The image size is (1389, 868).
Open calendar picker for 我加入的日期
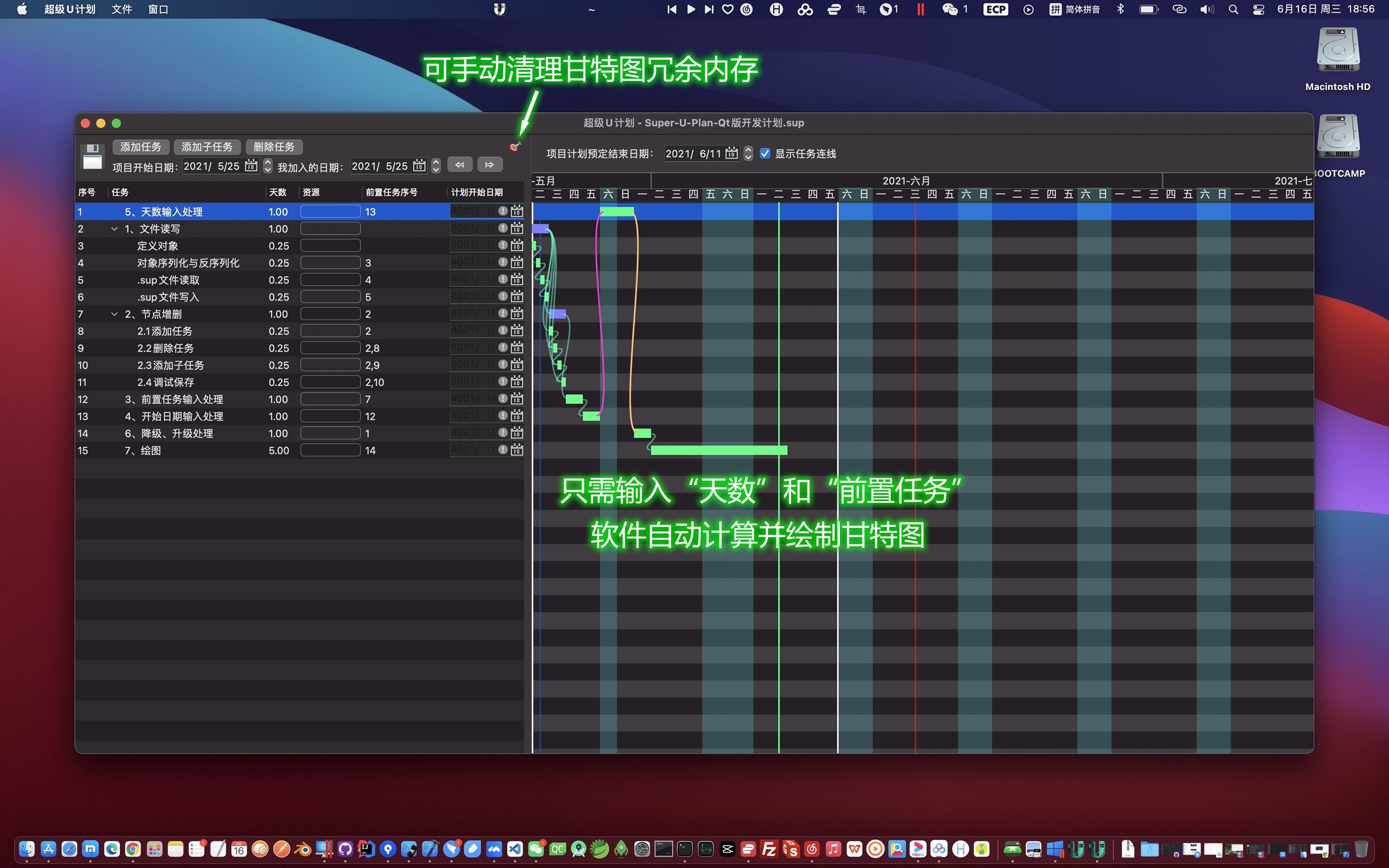(x=419, y=166)
